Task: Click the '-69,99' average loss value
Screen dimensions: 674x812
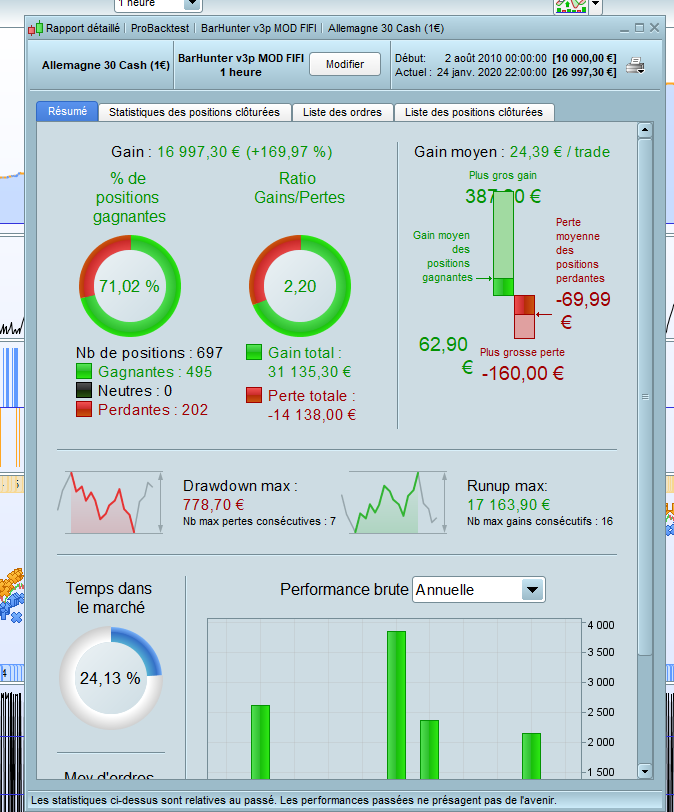Action: (x=583, y=299)
